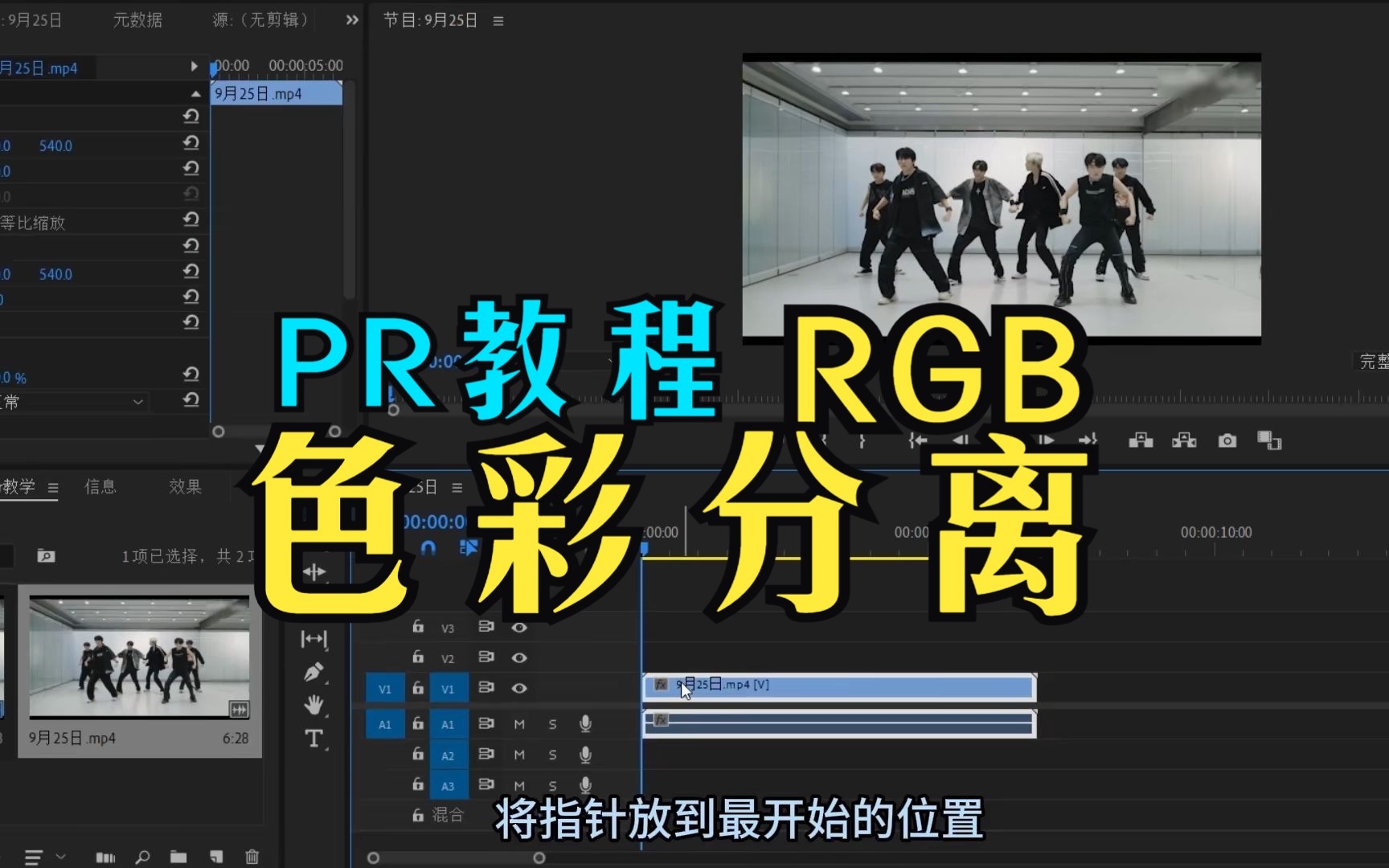Open the 节目 panel hamburger menu
The height and width of the screenshot is (868, 1389).
498,20
